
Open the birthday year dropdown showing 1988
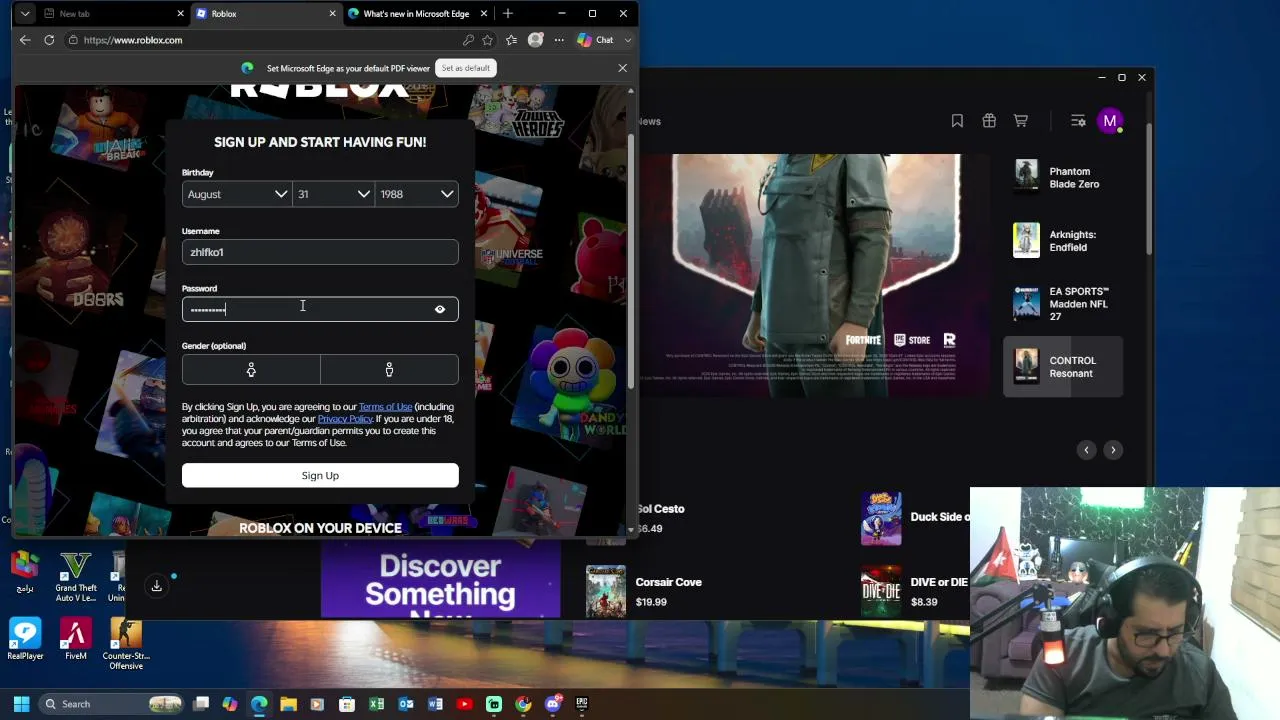[x=417, y=194]
